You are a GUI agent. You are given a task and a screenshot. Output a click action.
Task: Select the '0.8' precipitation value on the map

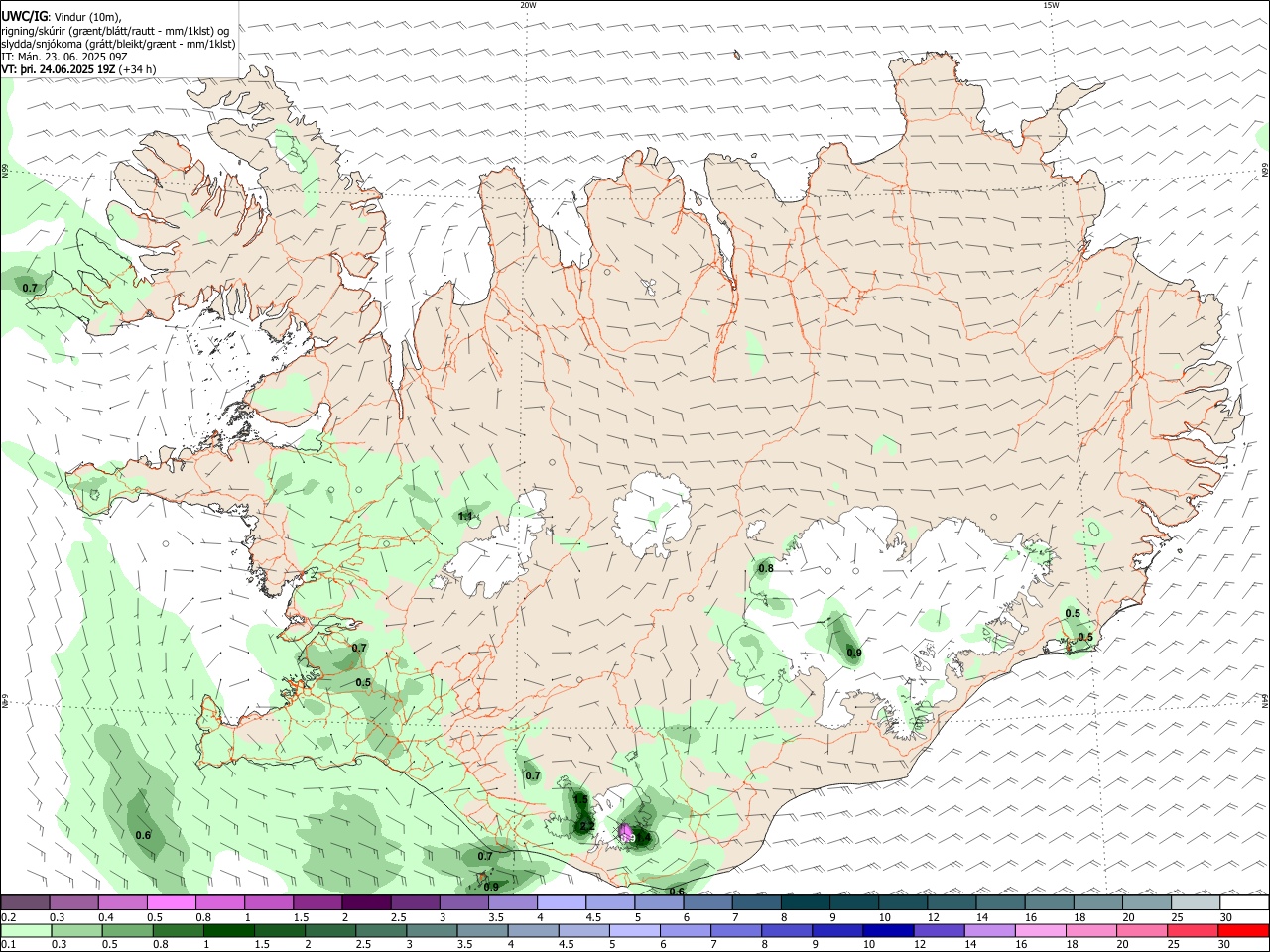[766, 568]
